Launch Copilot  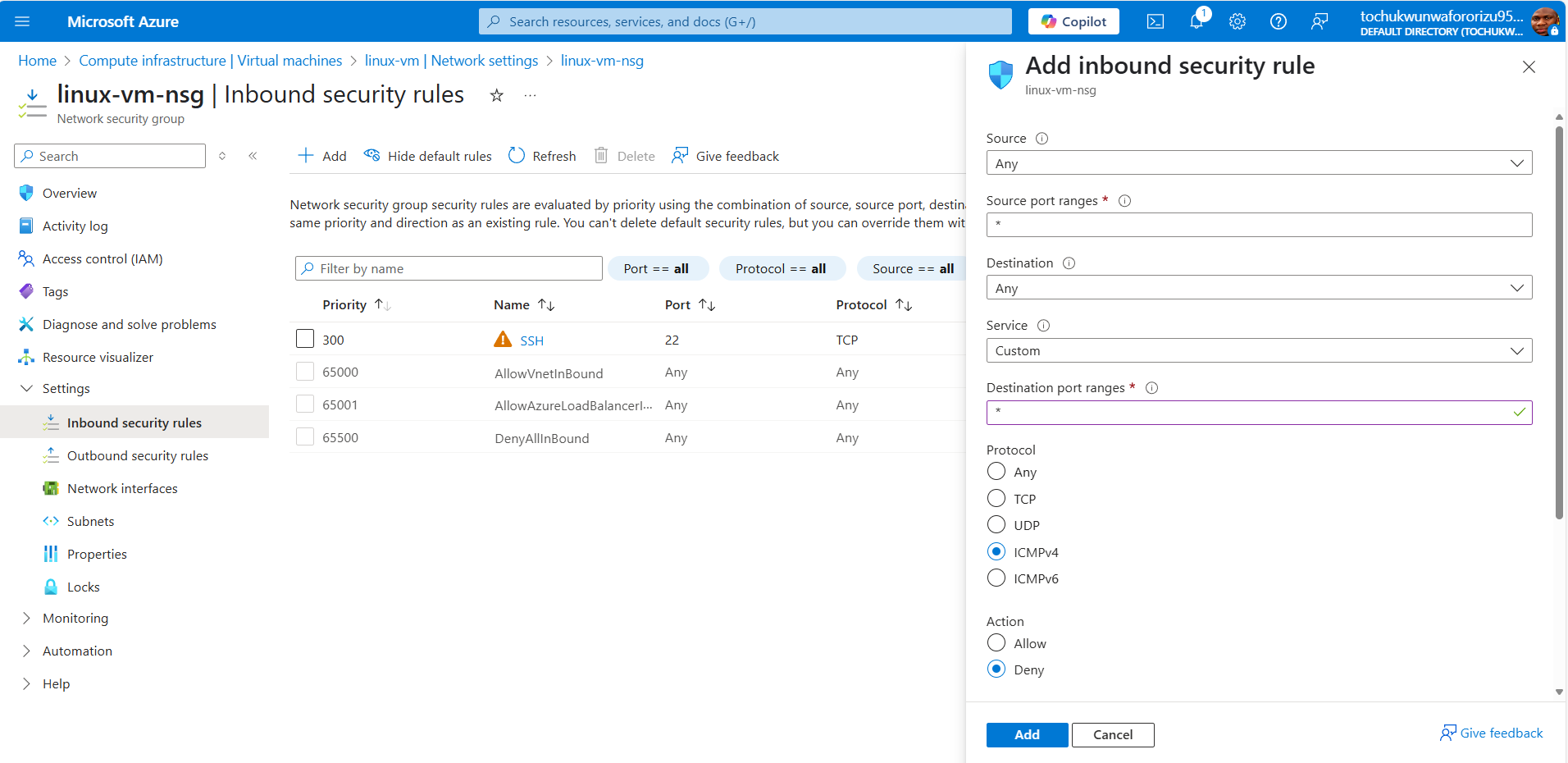coord(1073,21)
